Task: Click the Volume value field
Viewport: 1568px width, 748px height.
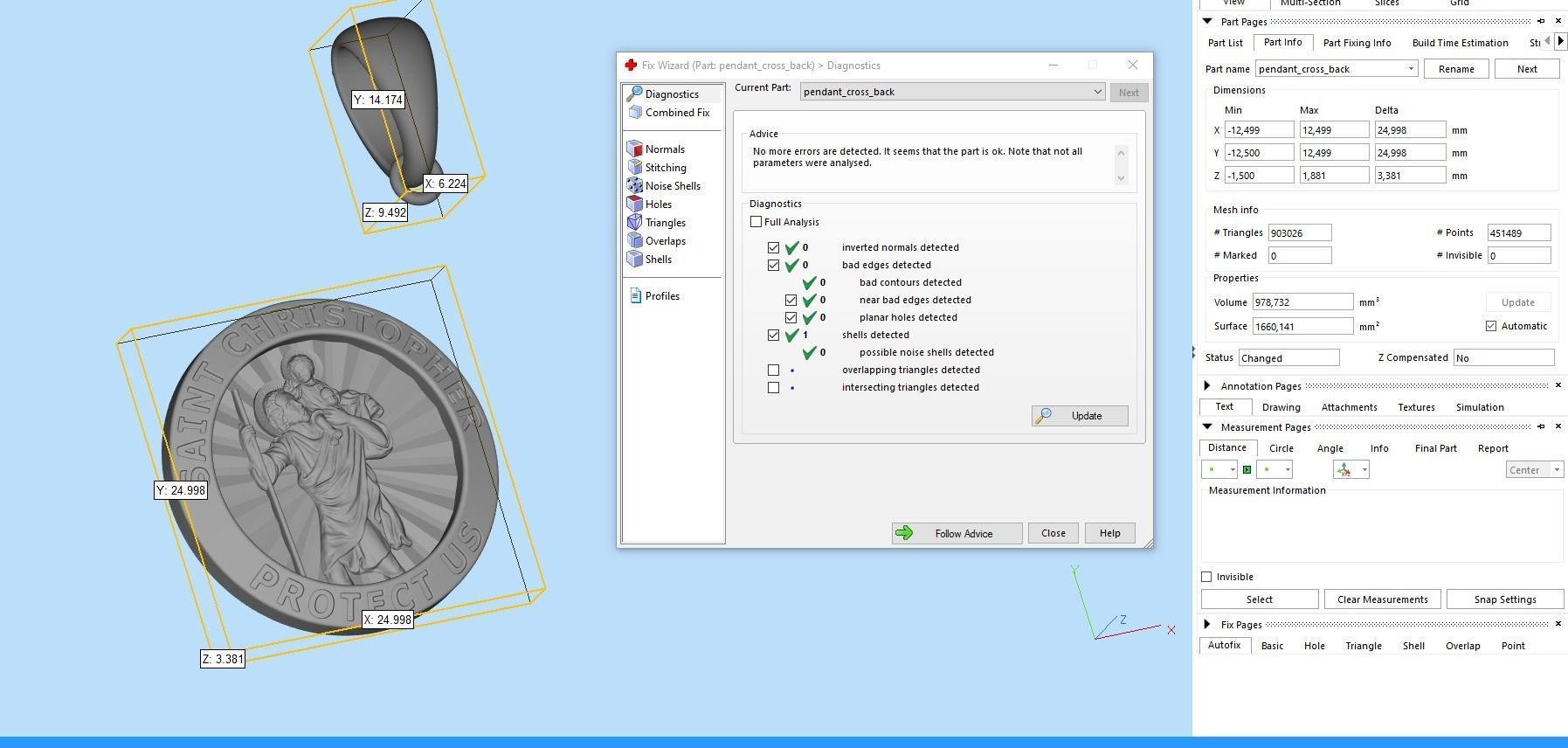Action: pos(1302,302)
